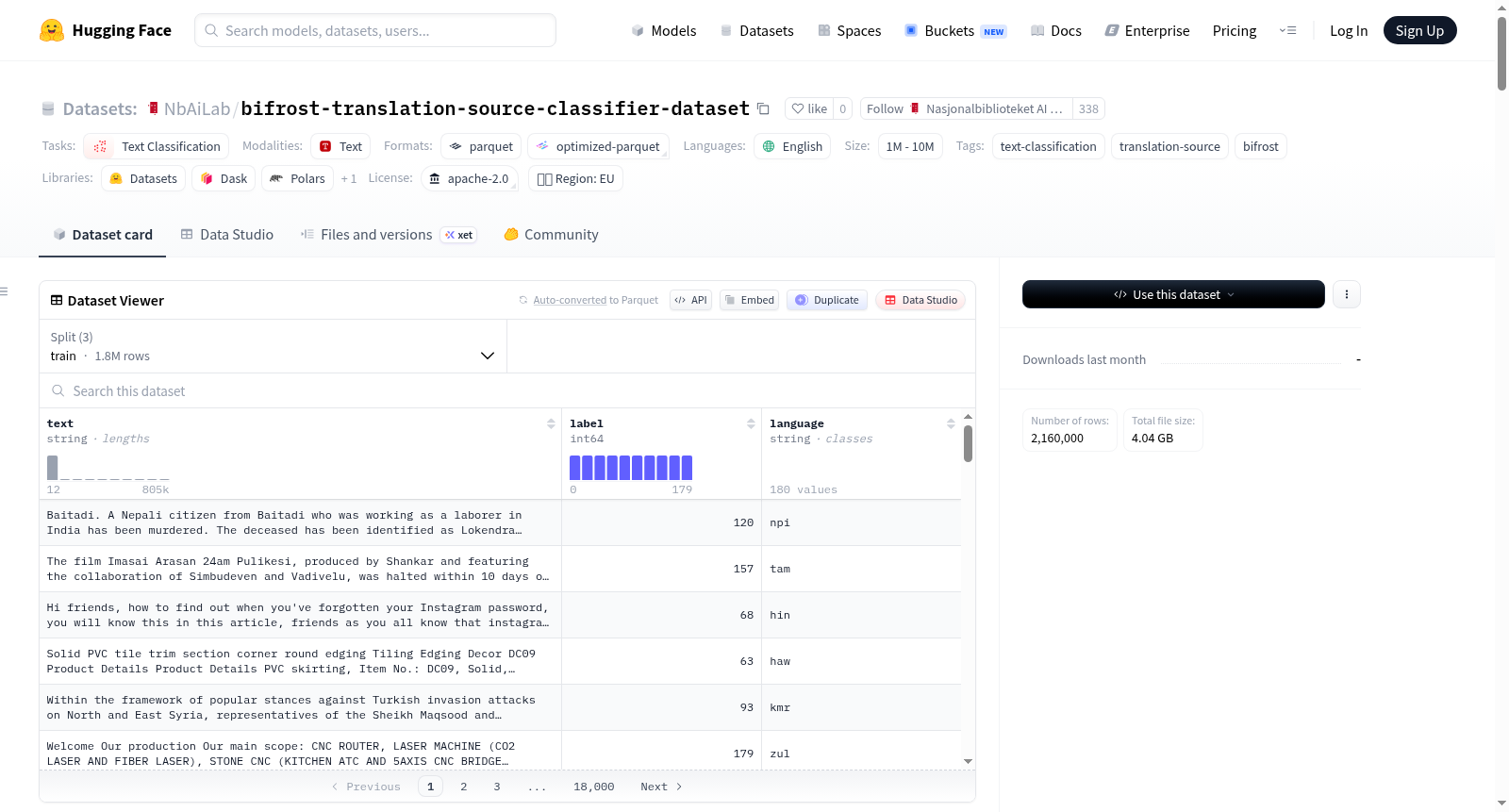Click the English language globe tag
1509x812 pixels.
792,146
